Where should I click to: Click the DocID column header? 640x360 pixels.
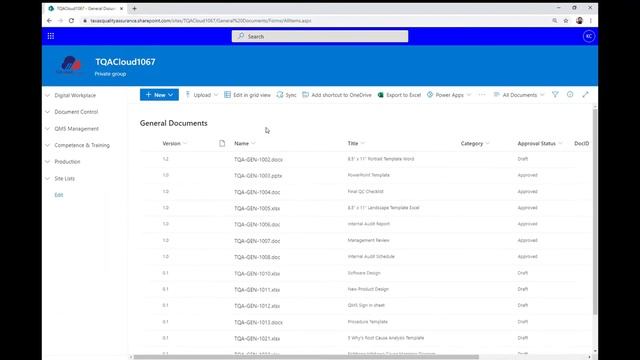(582, 143)
